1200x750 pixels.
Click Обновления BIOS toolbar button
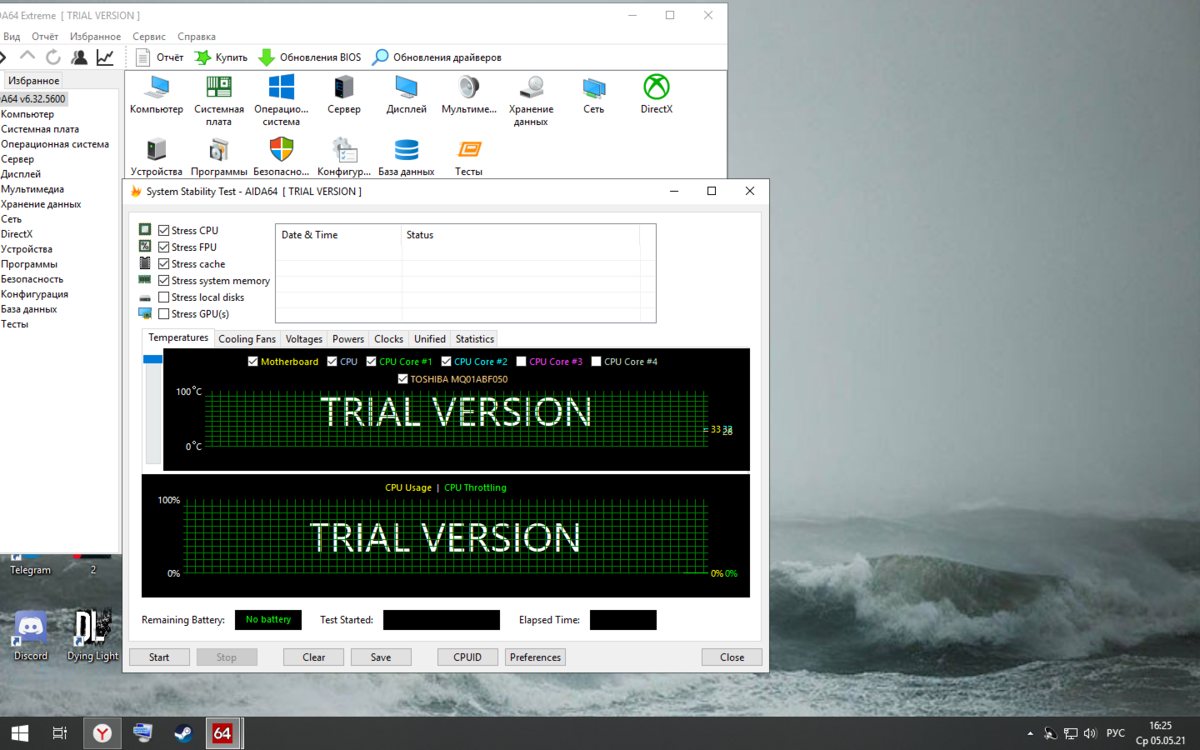coord(310,57)
